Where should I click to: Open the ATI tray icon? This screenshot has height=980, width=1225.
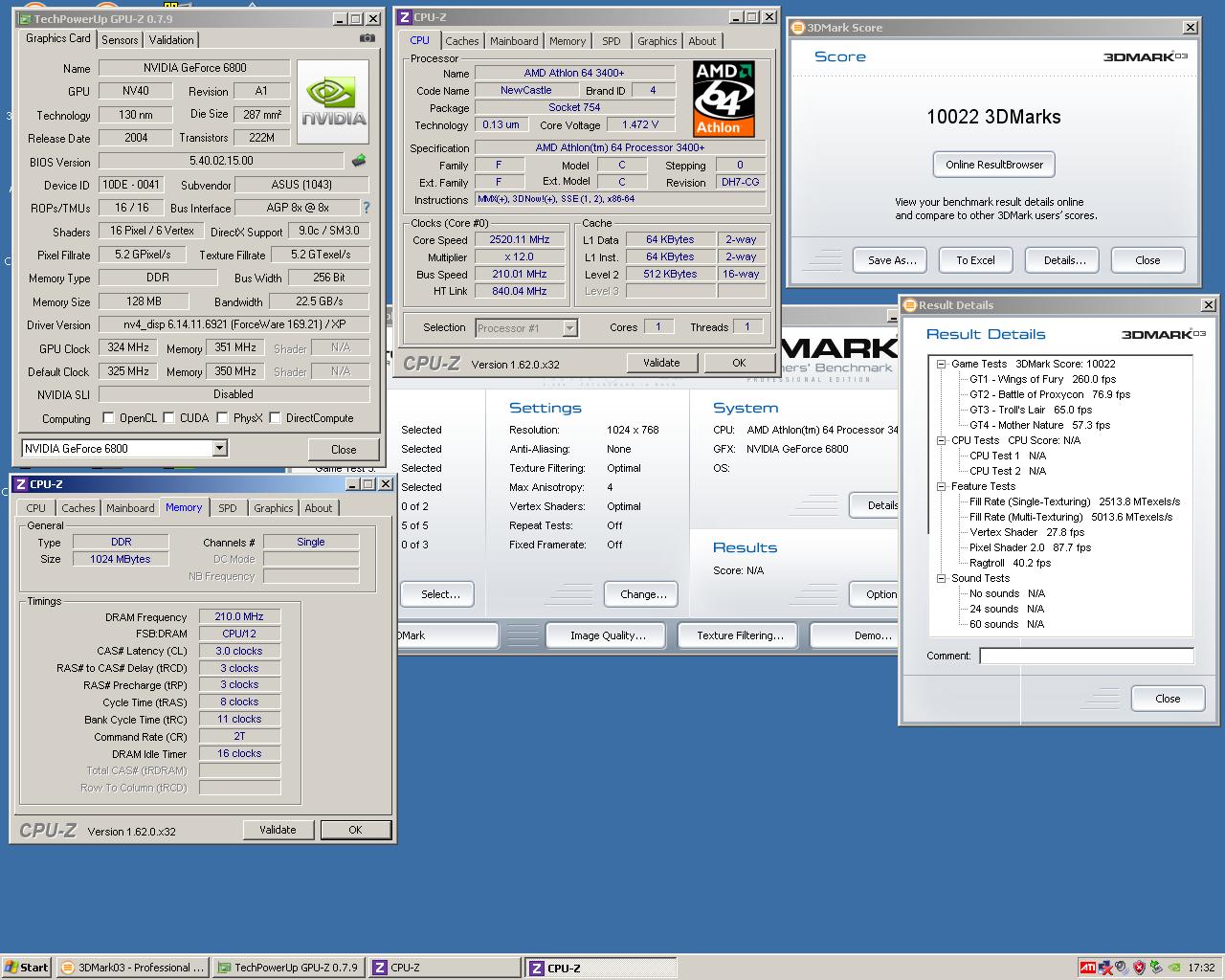tap(1088, 968)
